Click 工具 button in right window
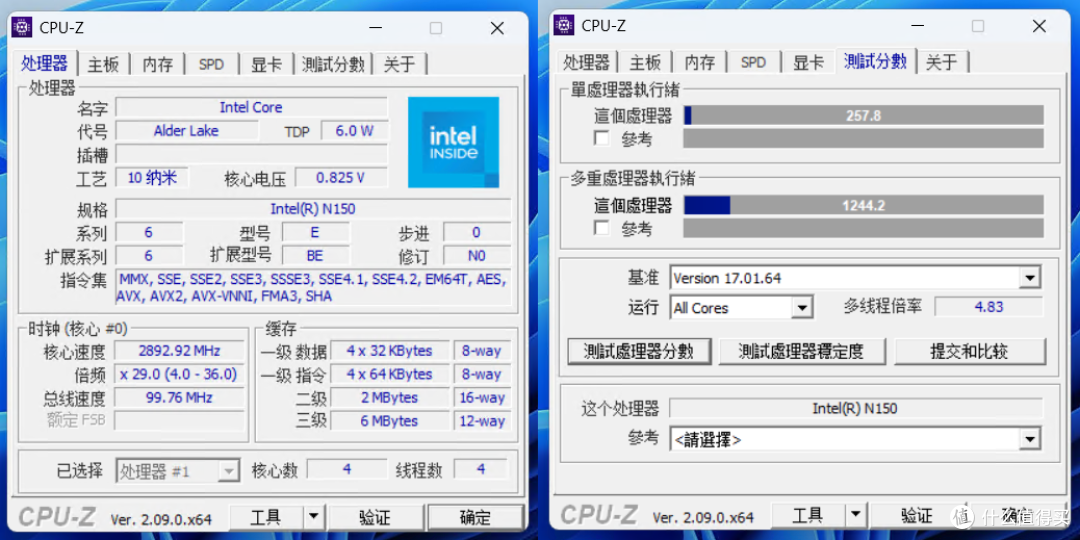Image resolution: width=1080 pixels, height=540 pixels. [x=808, y=515]
